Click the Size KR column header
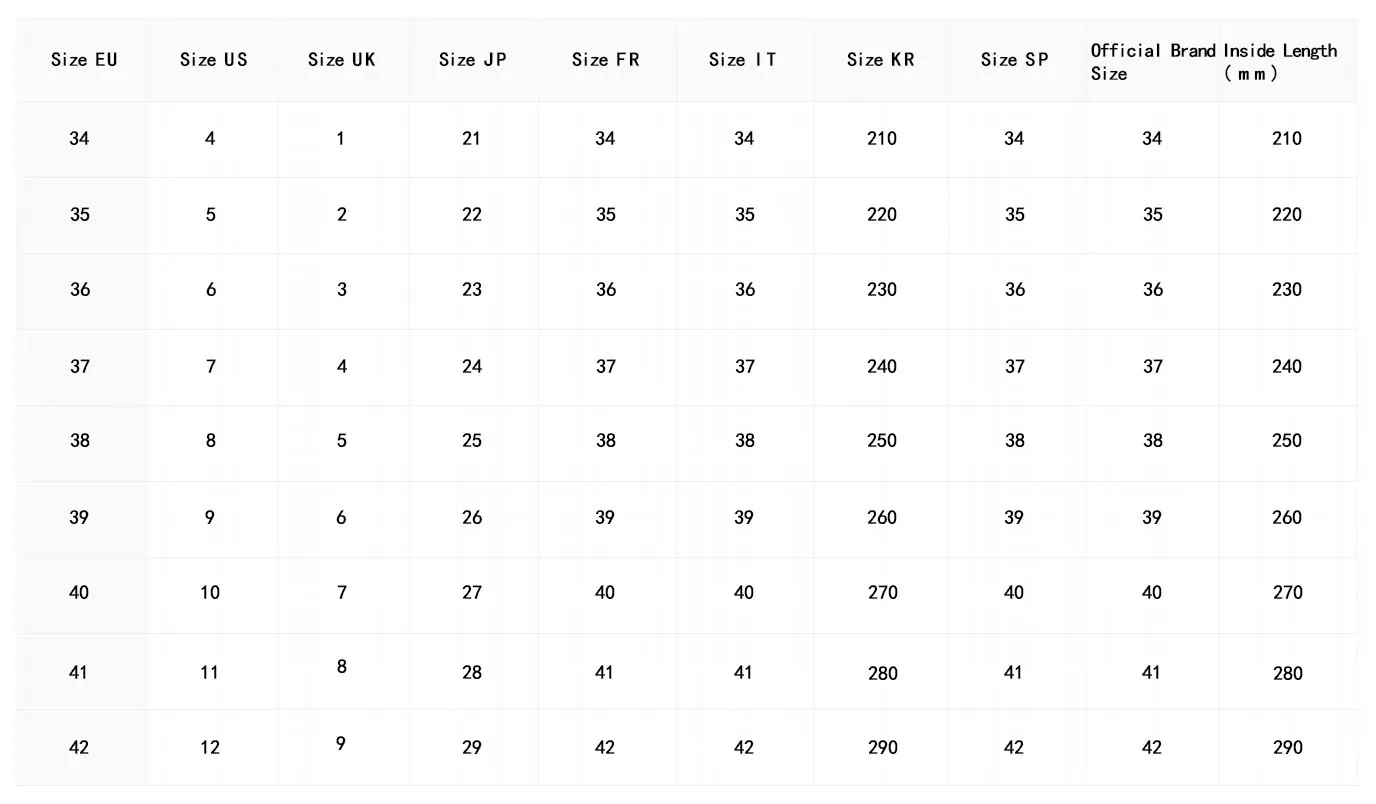The height and width of the screenshot is (804, 1376). coord(880,60)
